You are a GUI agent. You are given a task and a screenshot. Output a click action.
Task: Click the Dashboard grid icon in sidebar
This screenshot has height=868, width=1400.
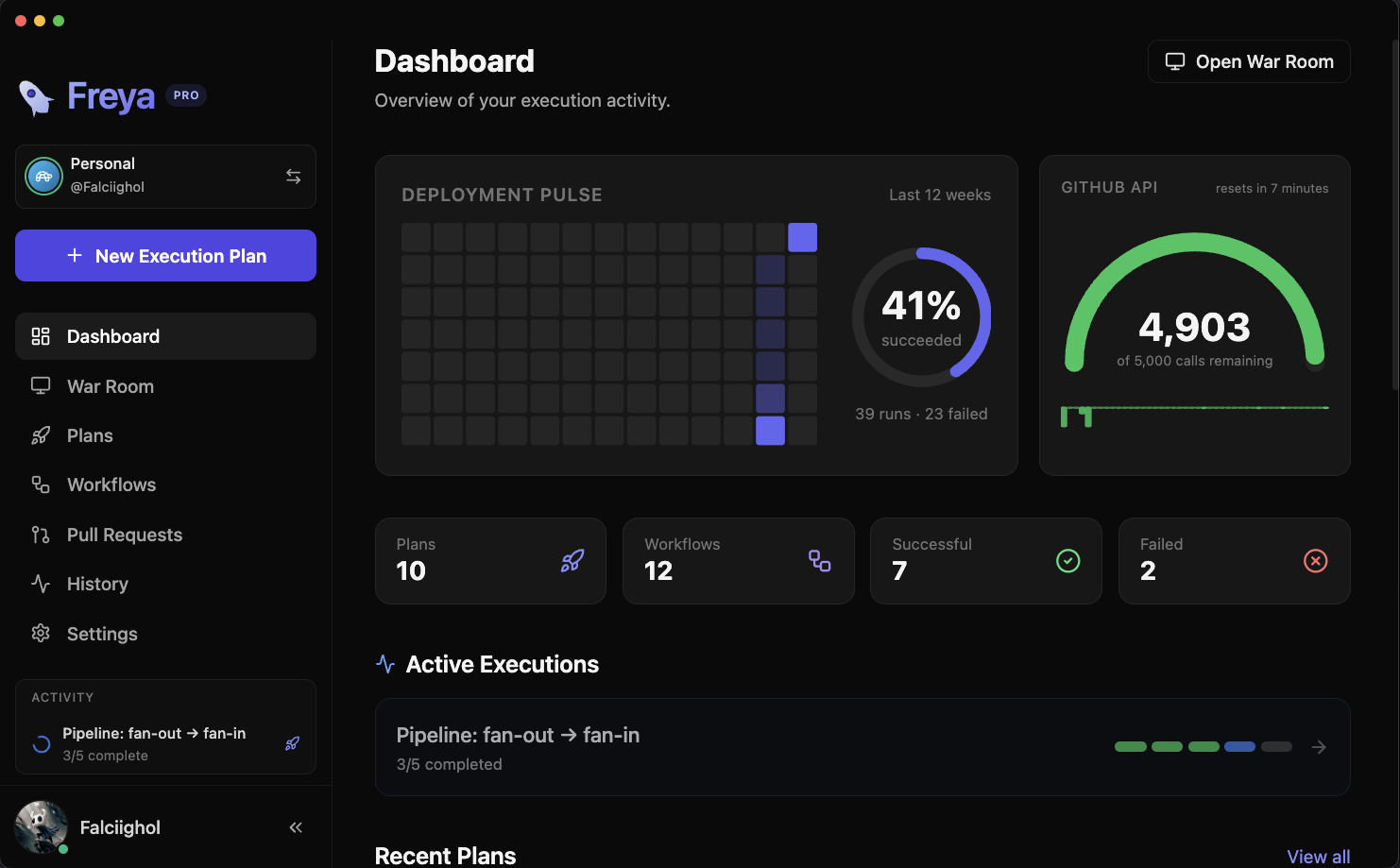(x=41, y=336)
